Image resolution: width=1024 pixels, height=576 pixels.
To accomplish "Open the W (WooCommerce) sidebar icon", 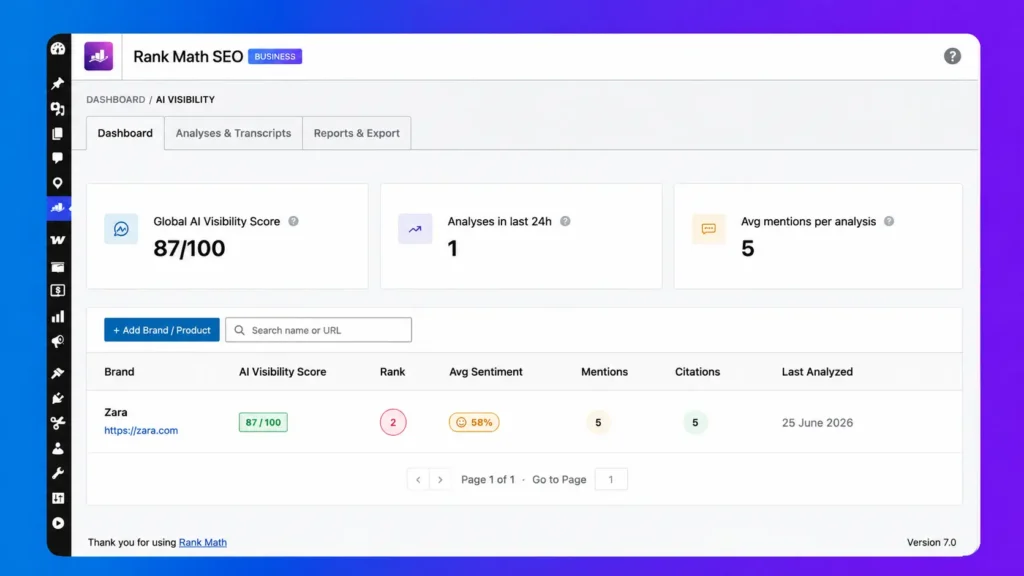I will tap(58, 240).
